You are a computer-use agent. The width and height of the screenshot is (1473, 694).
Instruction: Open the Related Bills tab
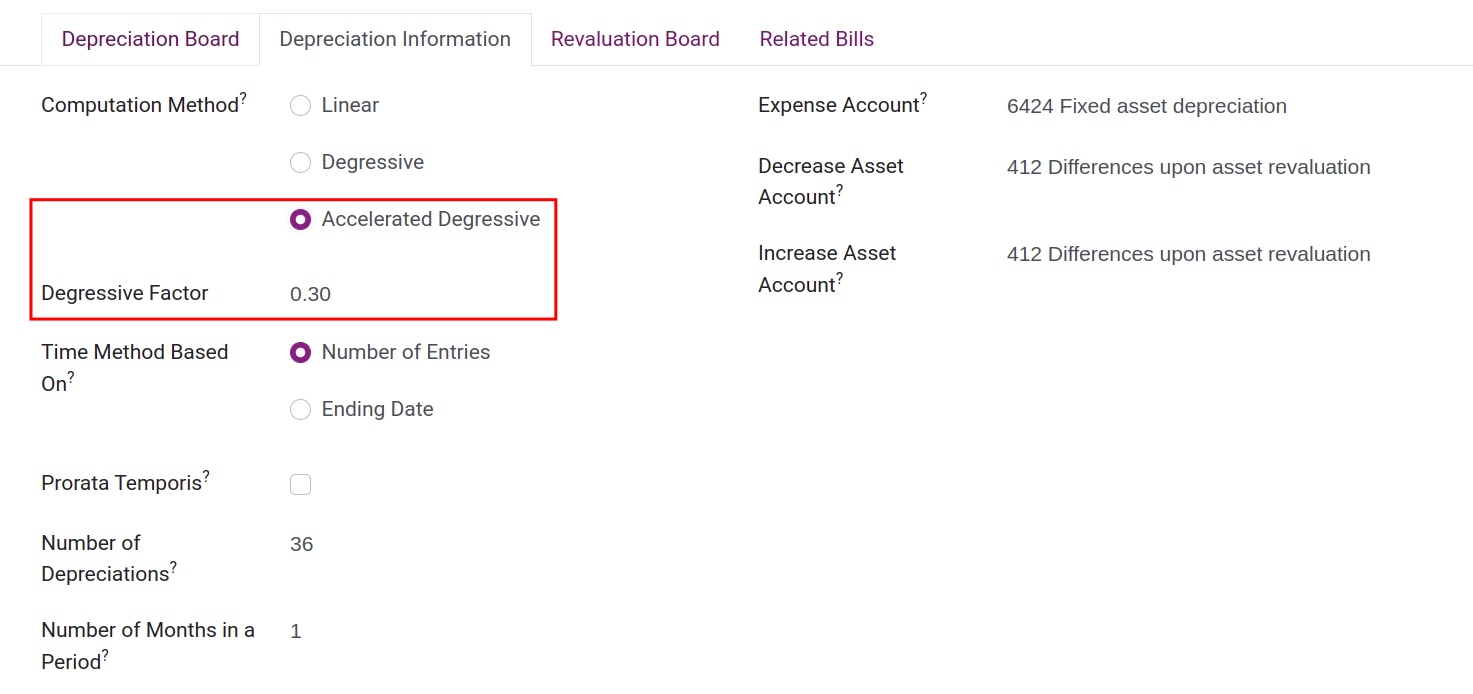[816, 38]
